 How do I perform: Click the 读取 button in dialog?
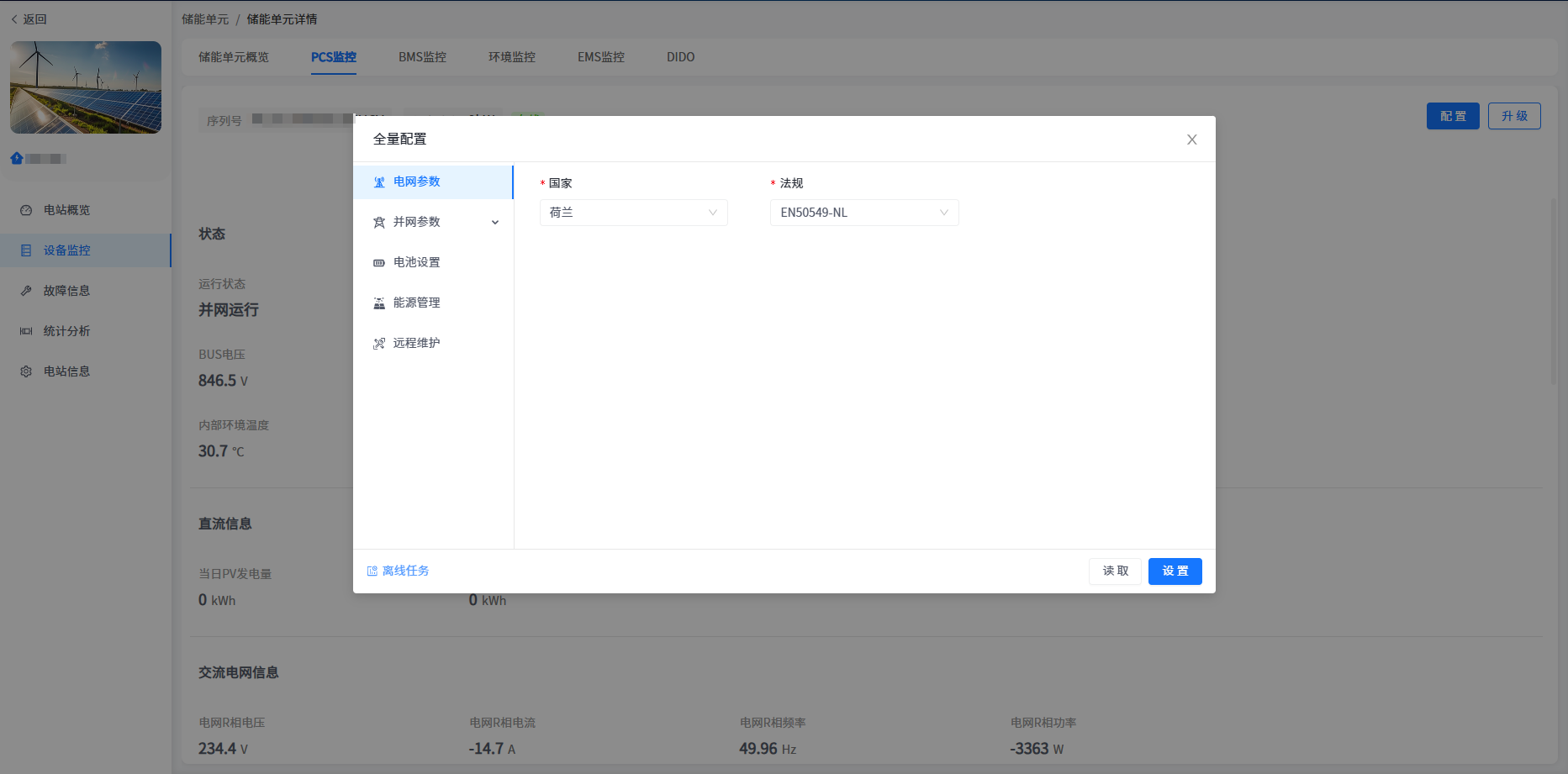[x=1115, y=571]
